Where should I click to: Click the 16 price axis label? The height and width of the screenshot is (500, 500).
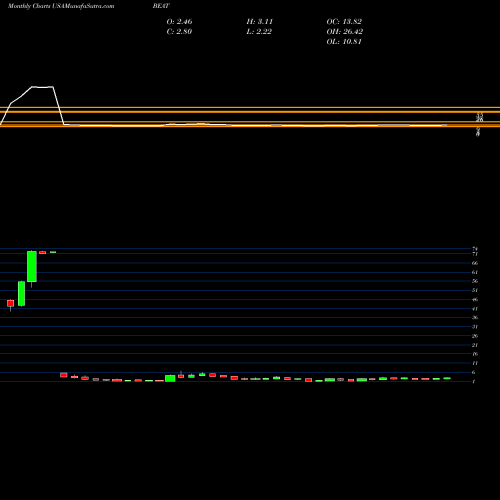click(x=475, y=354)
